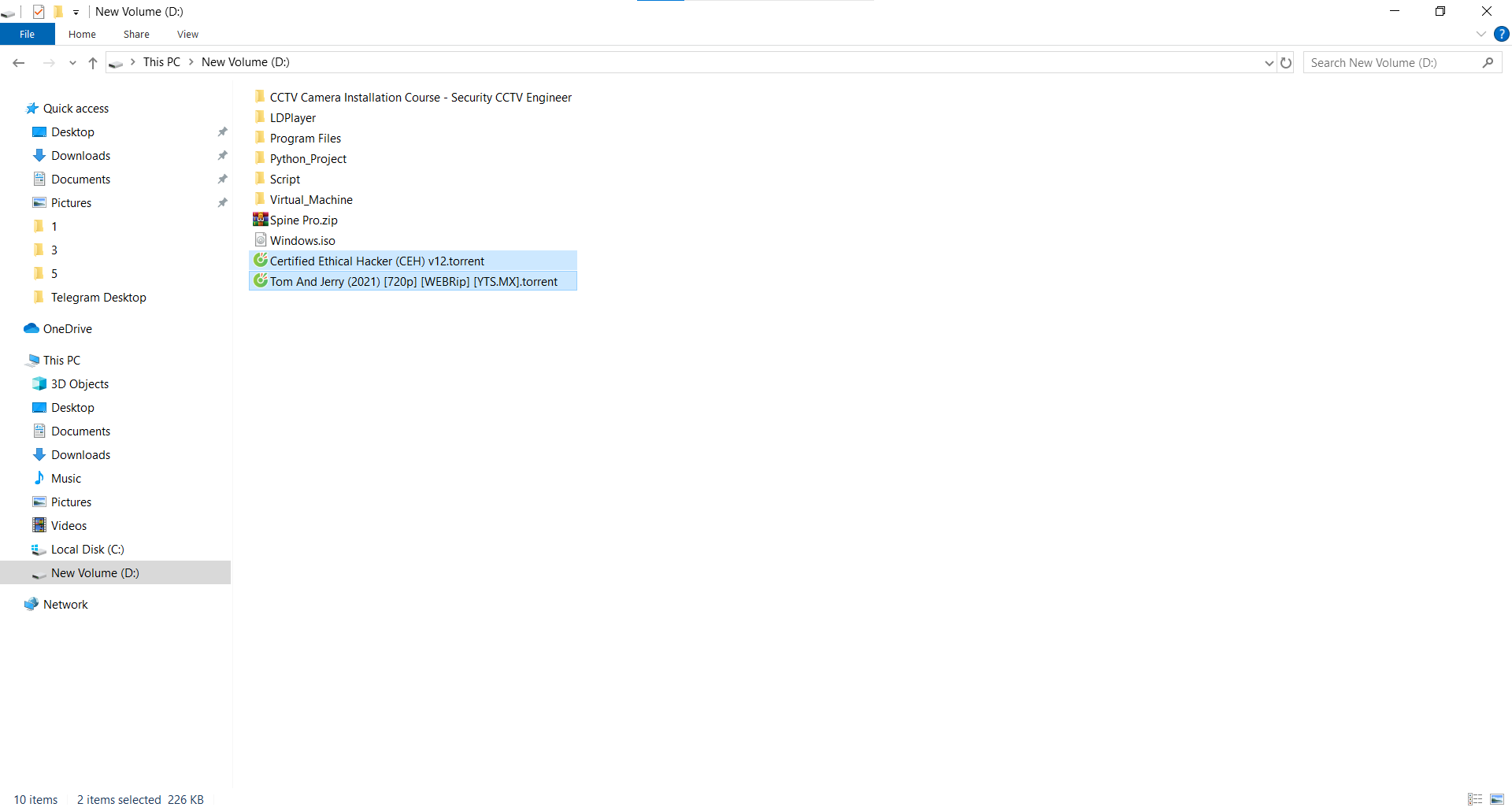Open the Share ribbon tab

pyautogui.click(x=136, y=34)
